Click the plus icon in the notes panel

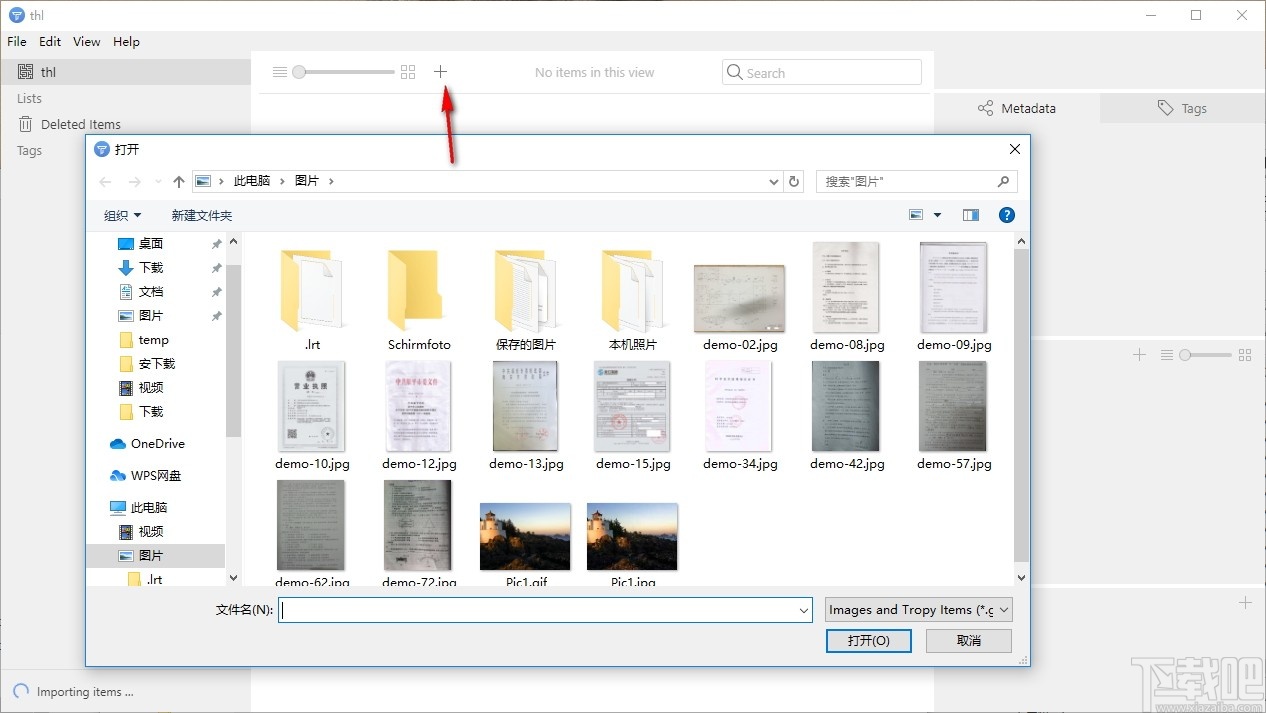tap(1245, 603)
